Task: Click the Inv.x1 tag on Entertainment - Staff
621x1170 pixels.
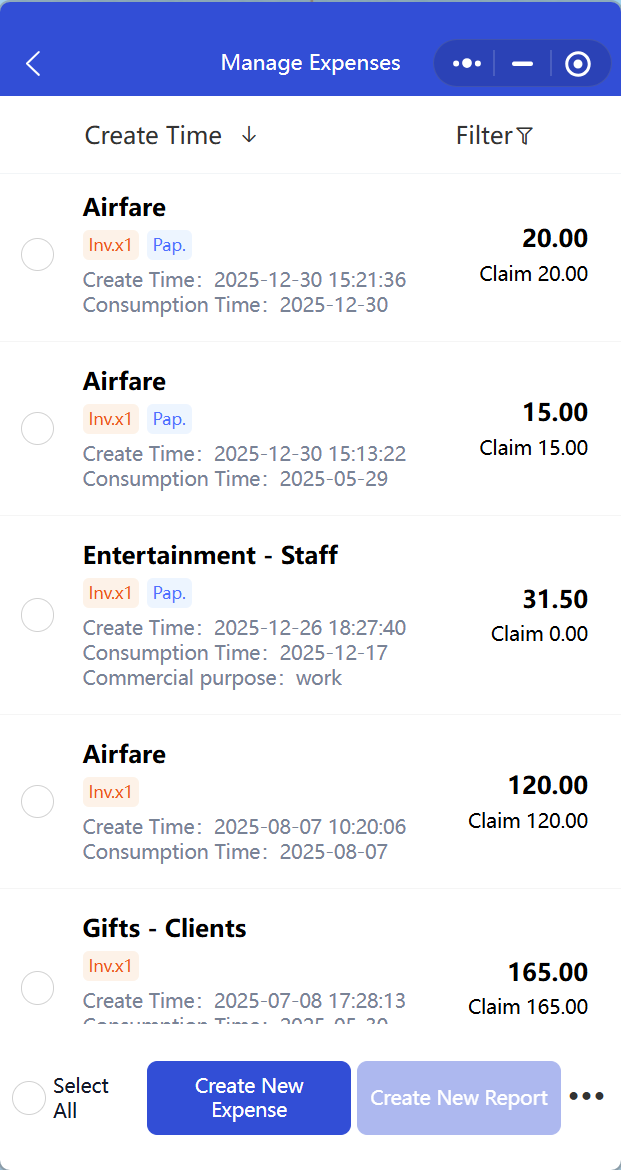Action: point(110,593)
